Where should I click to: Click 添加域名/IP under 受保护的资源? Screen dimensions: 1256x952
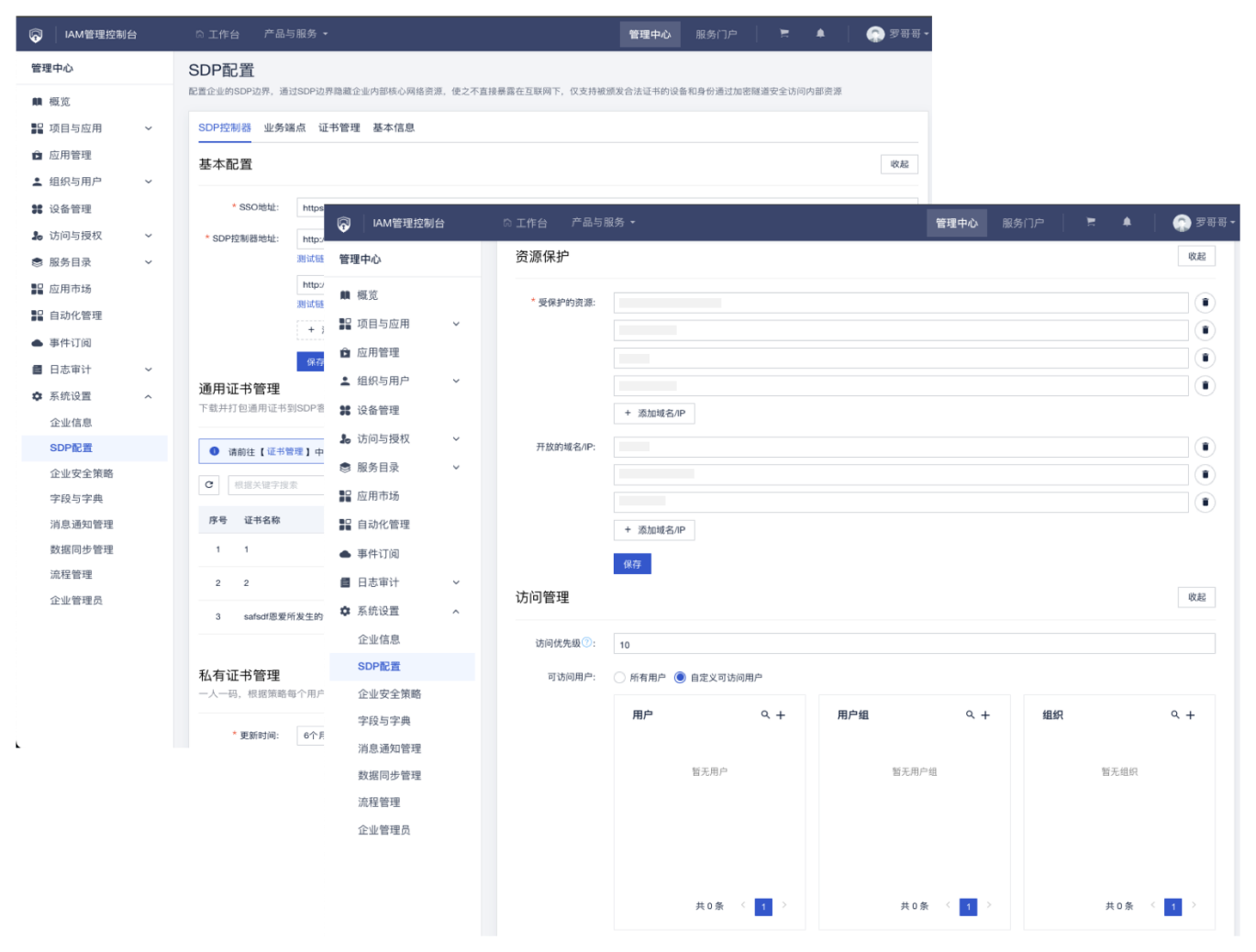coord(654,414)
